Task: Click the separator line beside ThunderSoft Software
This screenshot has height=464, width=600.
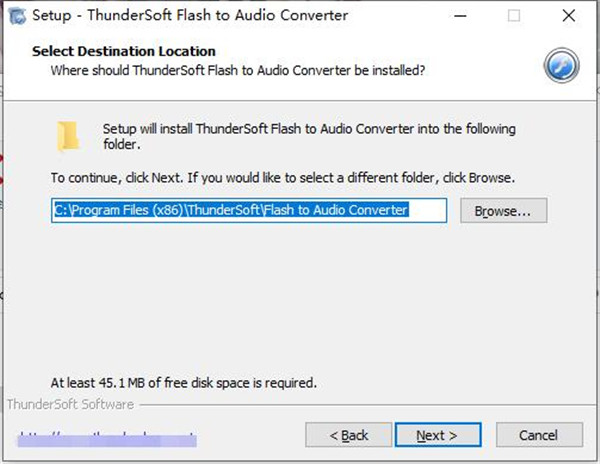Action: coord(367,405)
